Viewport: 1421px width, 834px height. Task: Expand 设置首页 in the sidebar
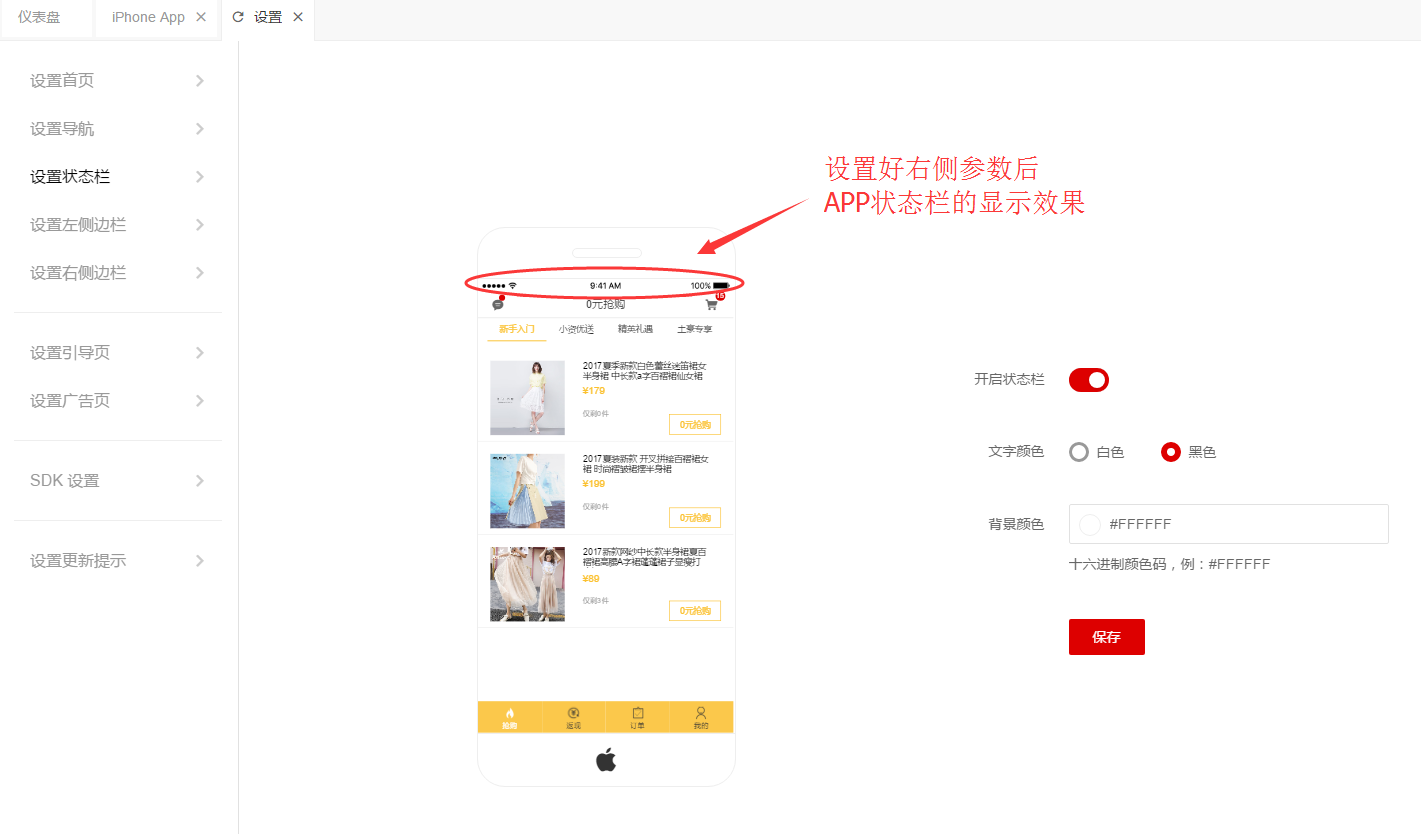click(118, 81)
